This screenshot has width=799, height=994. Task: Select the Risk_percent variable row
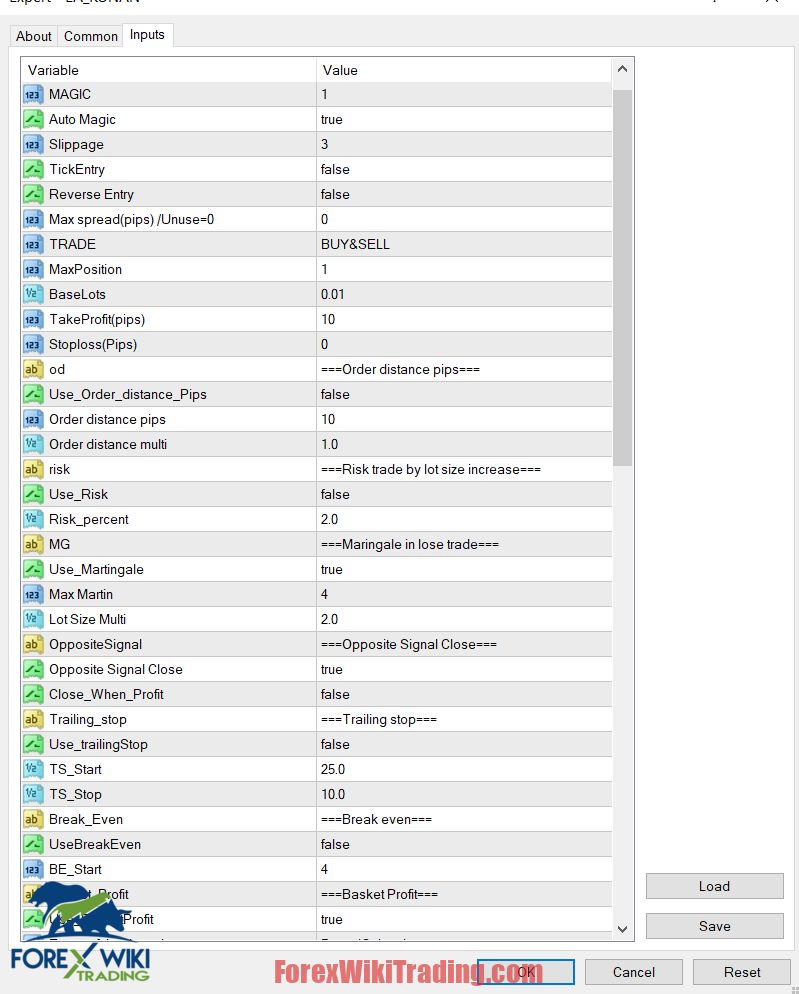pyautogui.click(x=169, y=519)
